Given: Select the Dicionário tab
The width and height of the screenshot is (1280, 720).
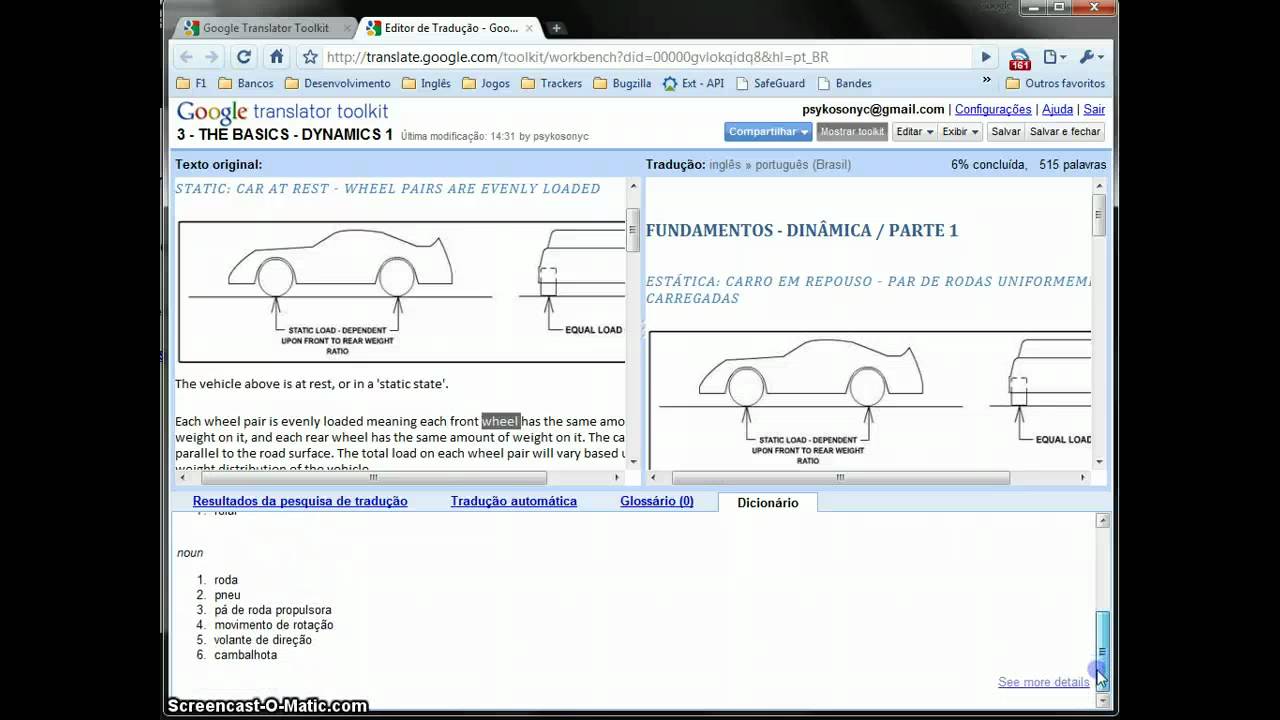Looking at the screenshot, I should [767, 503].
